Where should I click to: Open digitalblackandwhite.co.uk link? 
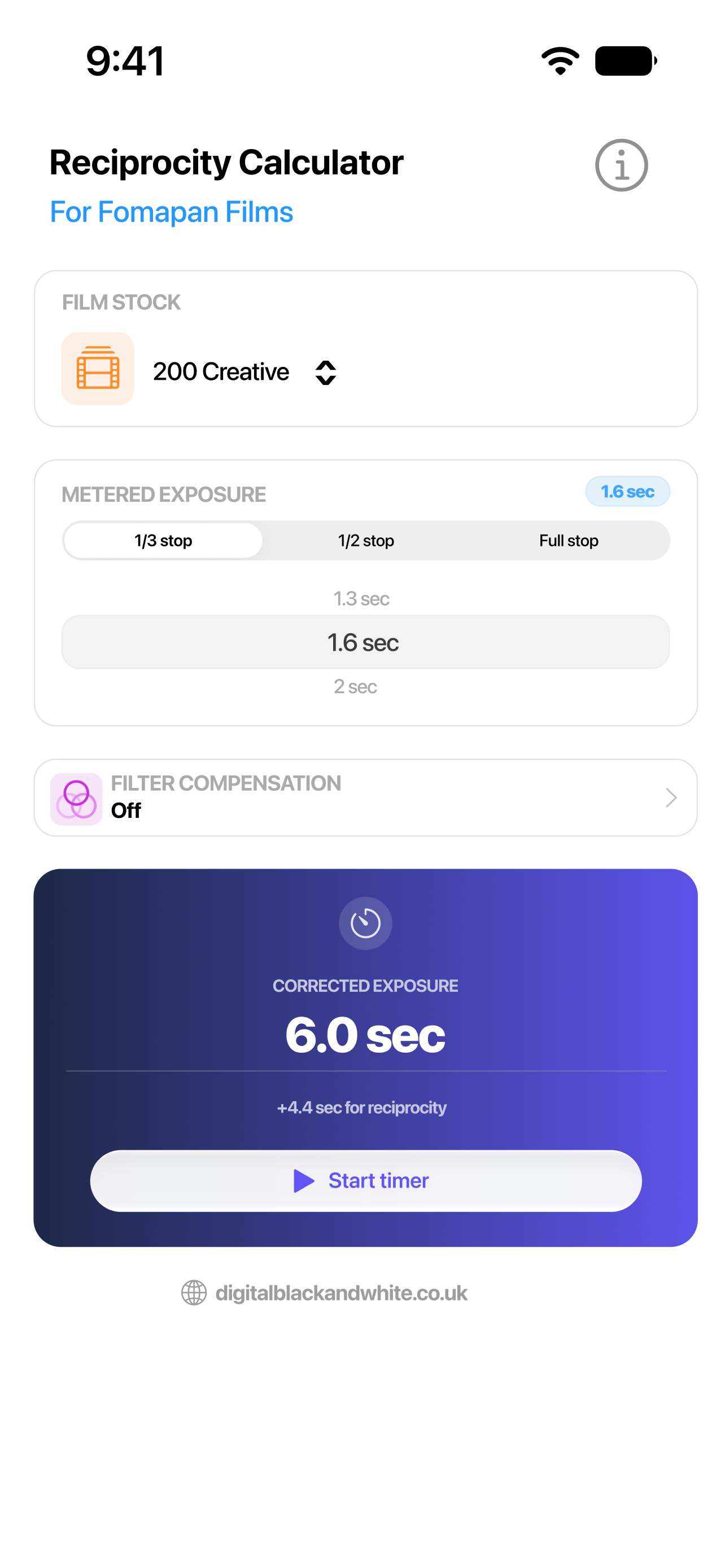[341, 1292]
